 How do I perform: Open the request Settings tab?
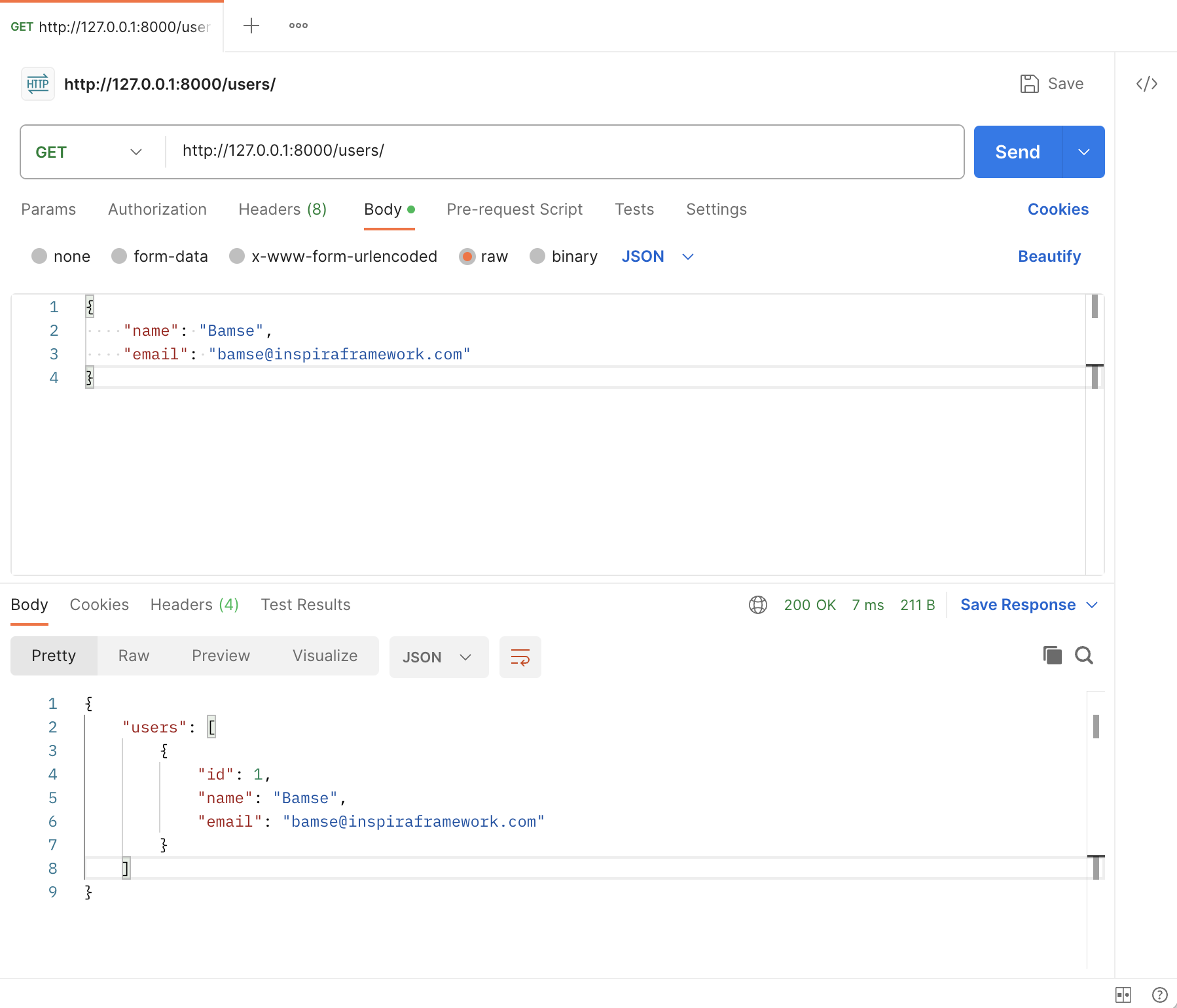pyautogui.click(x=716, y=209)
